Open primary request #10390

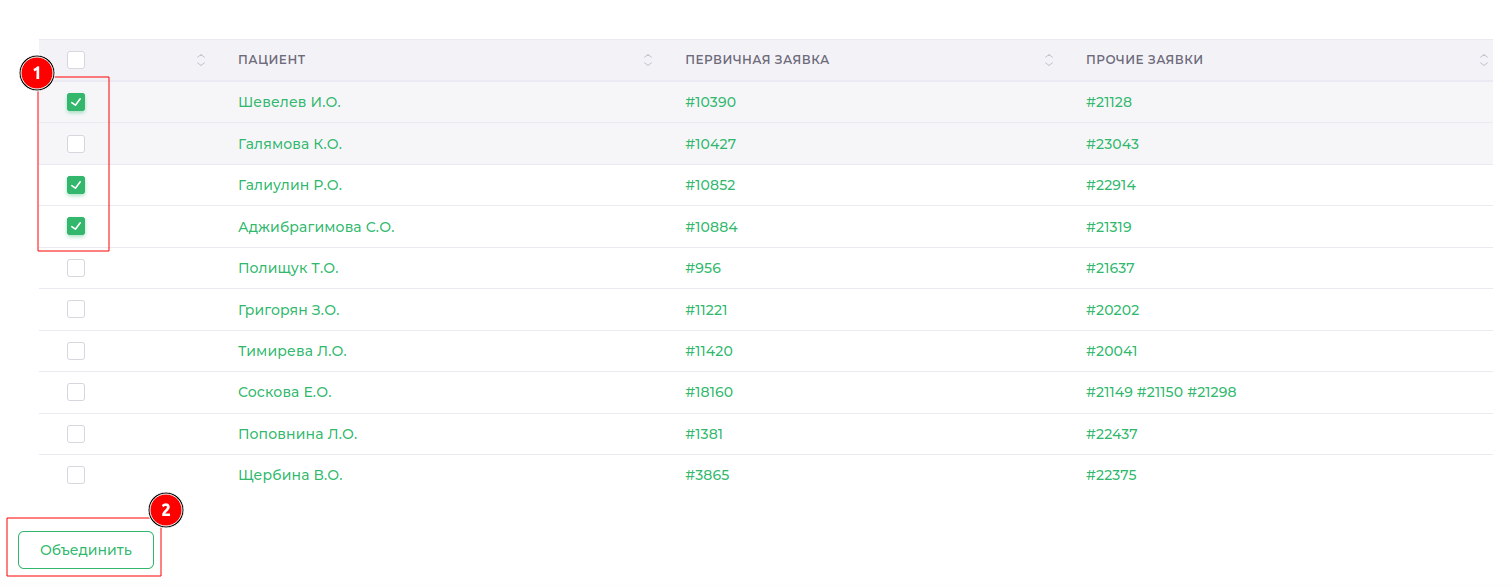710,102
